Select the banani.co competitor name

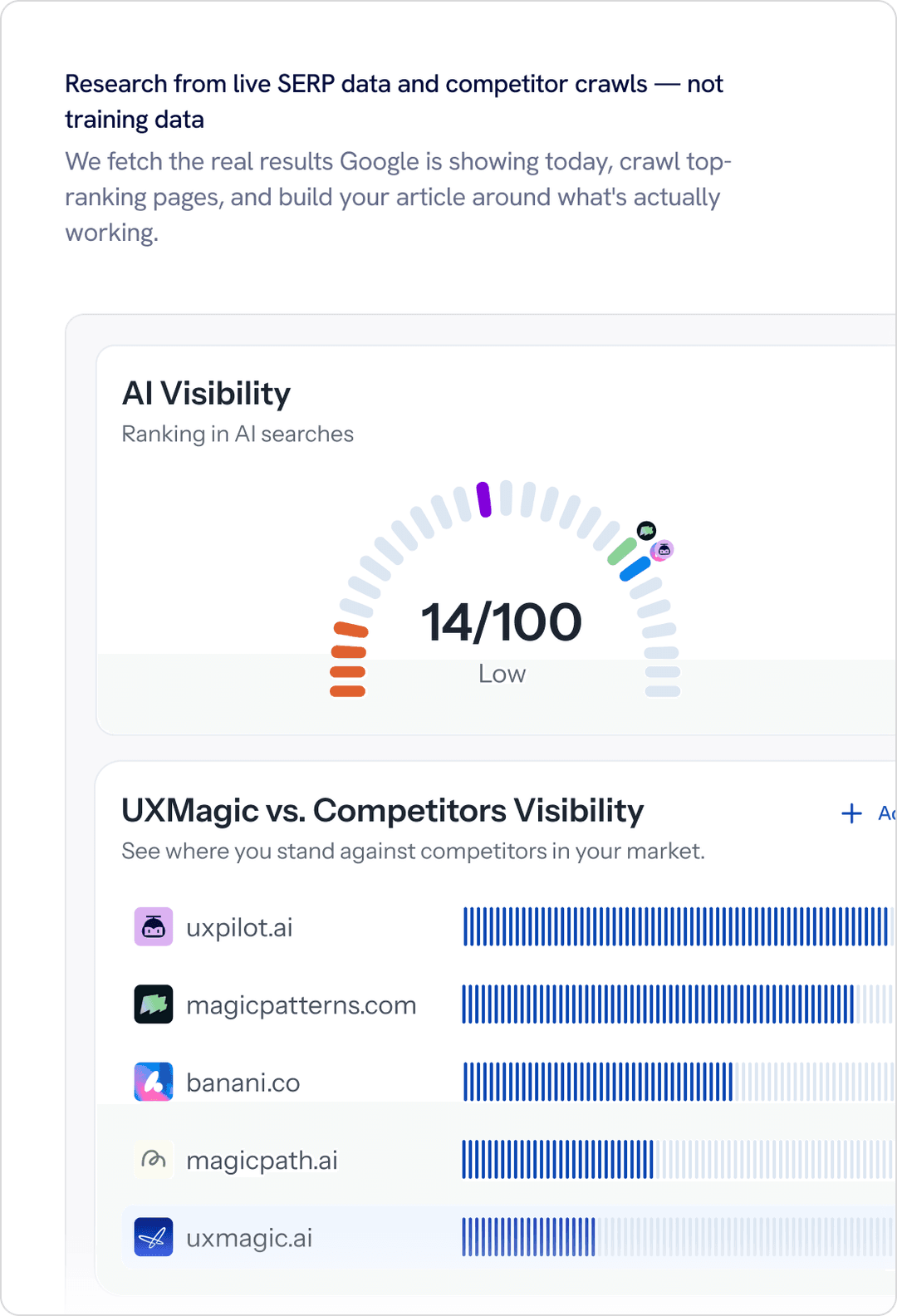click(243, 1083)
